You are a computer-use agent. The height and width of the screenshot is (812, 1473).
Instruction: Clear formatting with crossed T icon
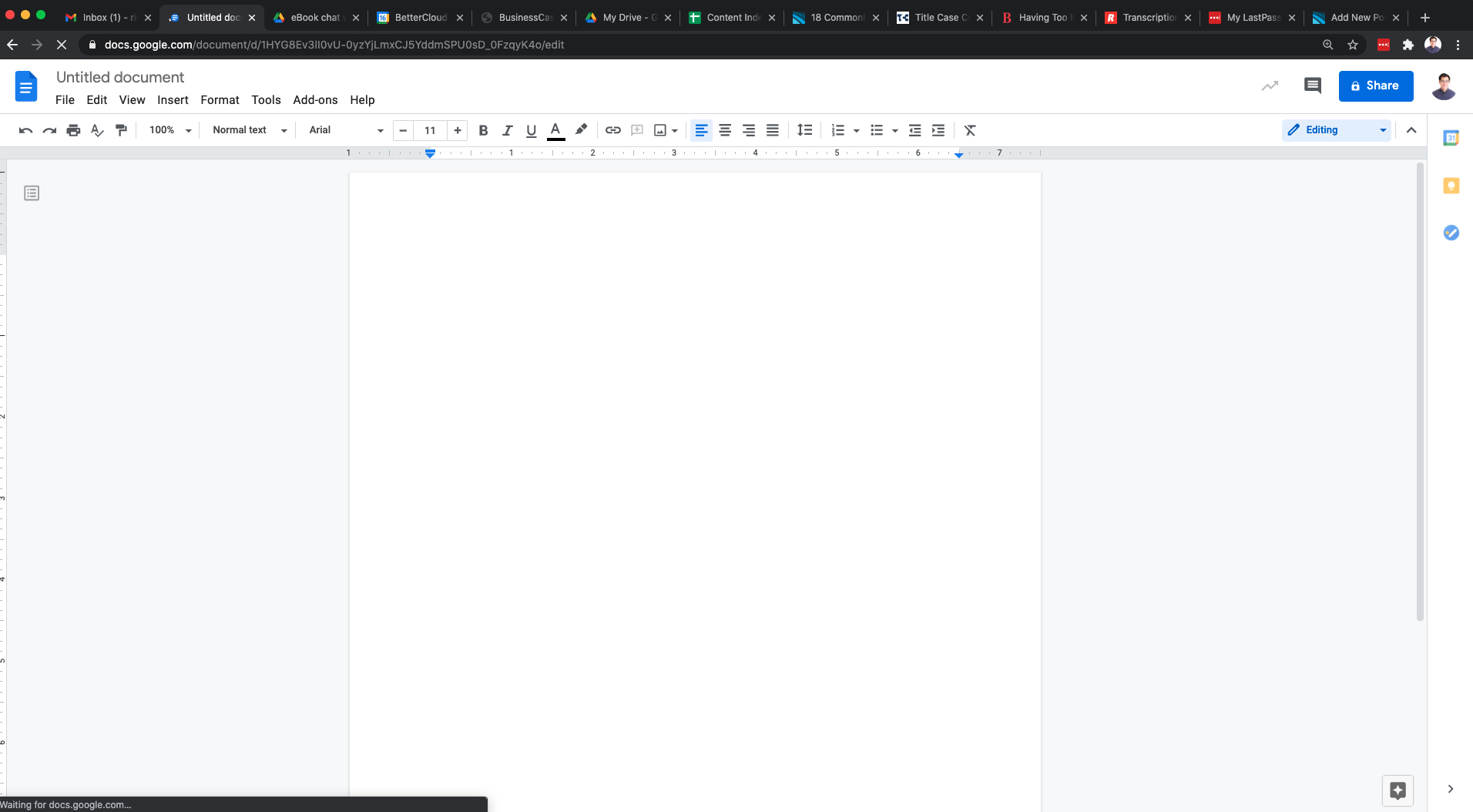point(970,130)
